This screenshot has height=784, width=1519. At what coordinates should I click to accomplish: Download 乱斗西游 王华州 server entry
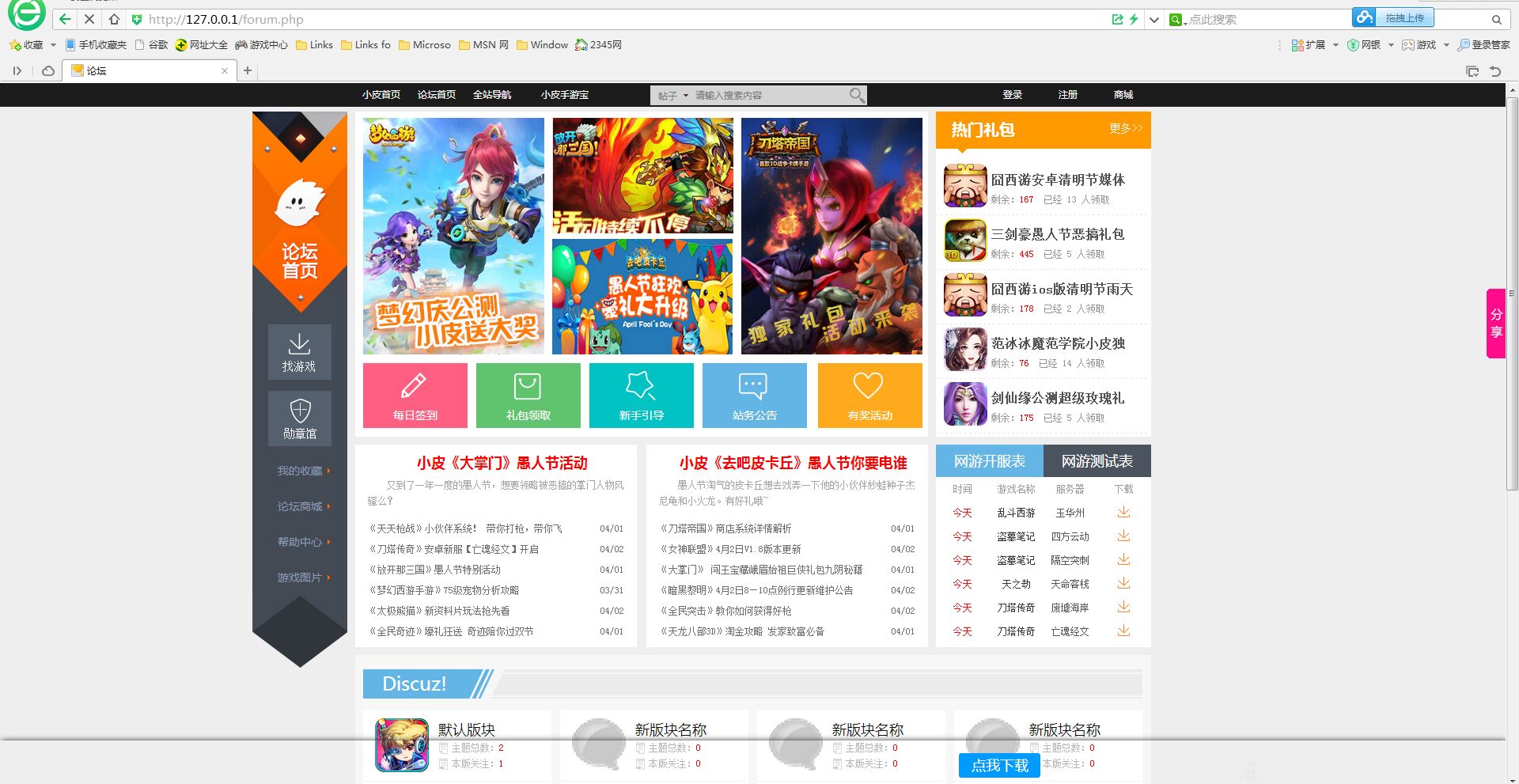click(x=1123, y=513)
